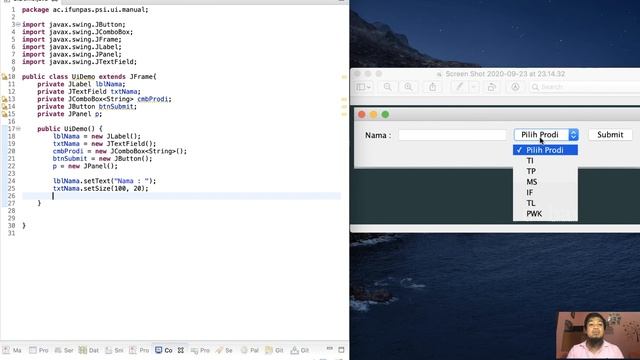The width and height of the screenshot is (640, 360).
Task: Click the lblNama.setText line of code
Action: (x=104, y=181)
